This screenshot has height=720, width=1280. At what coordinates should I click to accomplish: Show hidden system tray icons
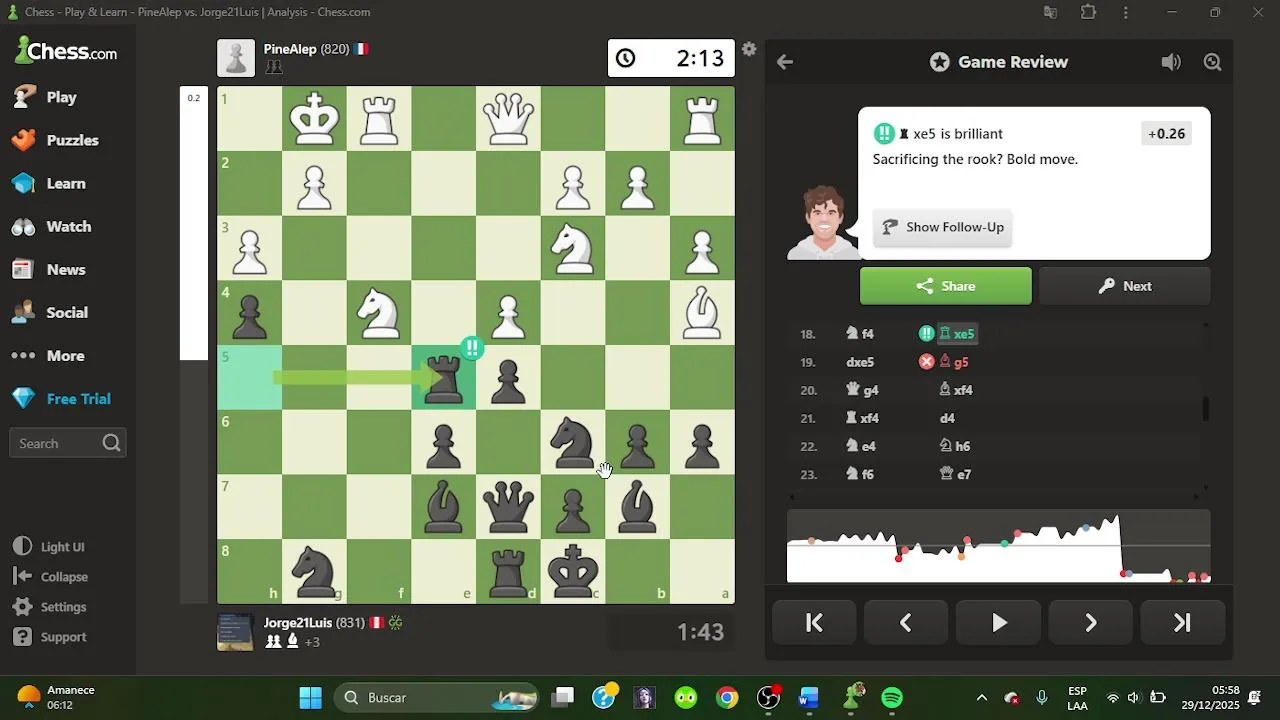982,698
